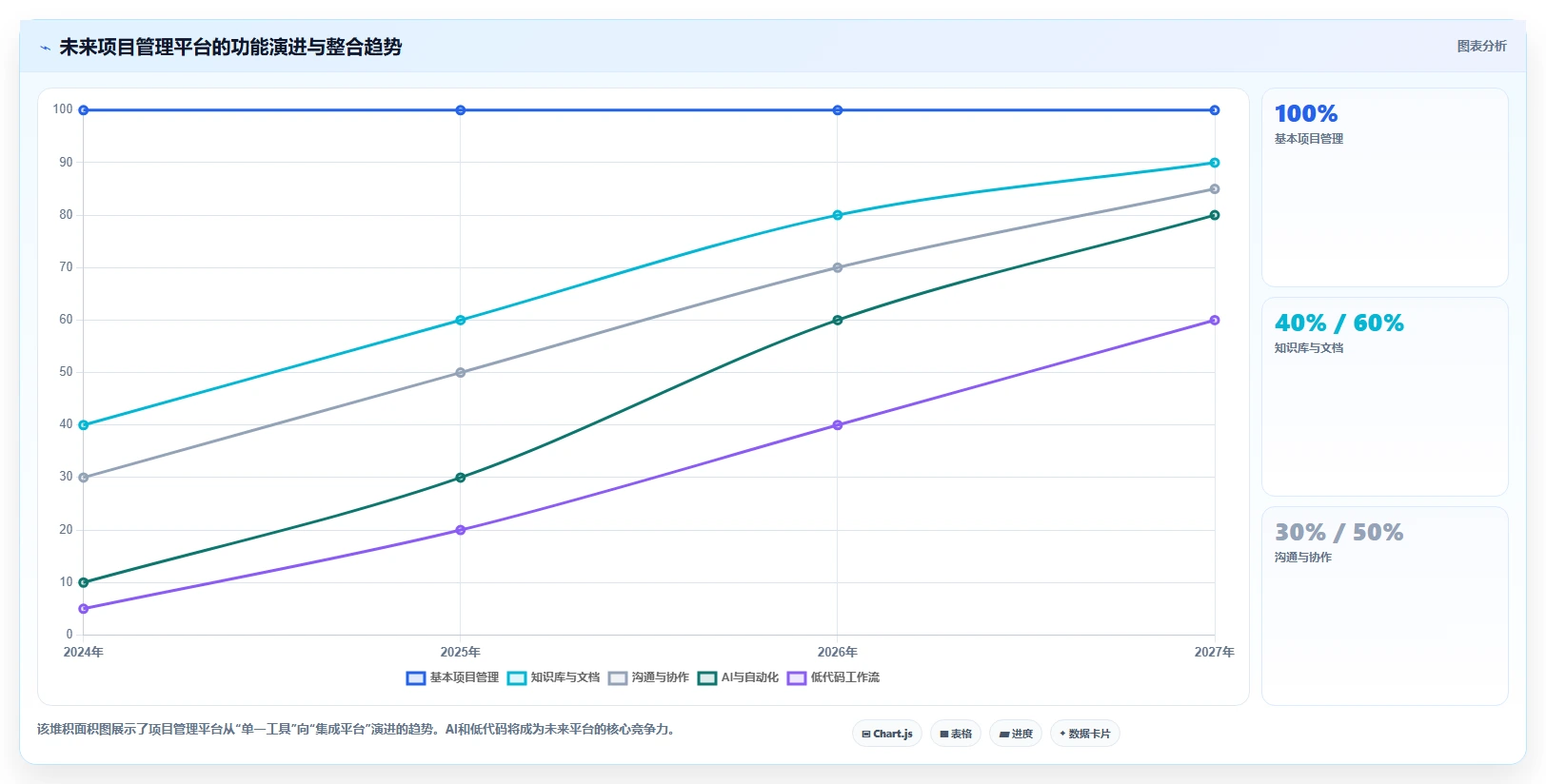Viewport: 1546px width, 784px height.
Task: Select the Chart.js tag pill
Action: point(886,734)
